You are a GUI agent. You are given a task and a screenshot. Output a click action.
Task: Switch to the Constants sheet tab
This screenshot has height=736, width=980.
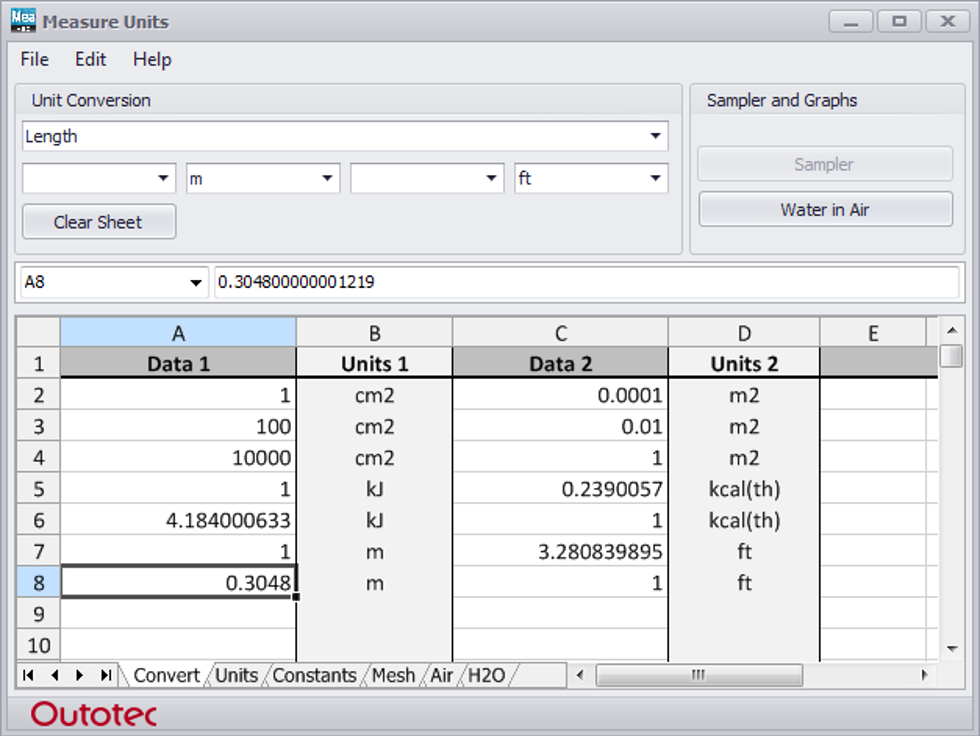click(x=314, y=675)
